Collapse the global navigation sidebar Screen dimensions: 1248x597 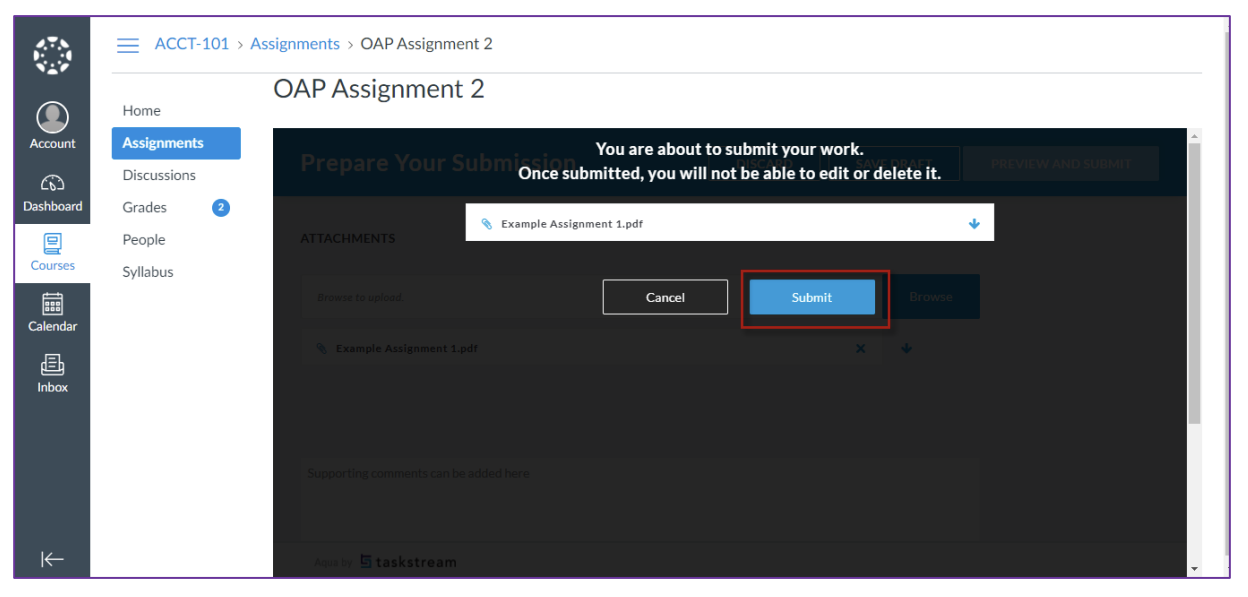pyautogui.click(x=52, y=559)
